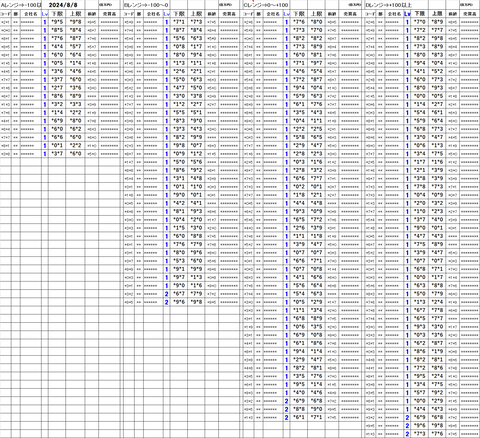
Task: Click the Bレンジ=-100~0 title cell
Action: [146, 5]
